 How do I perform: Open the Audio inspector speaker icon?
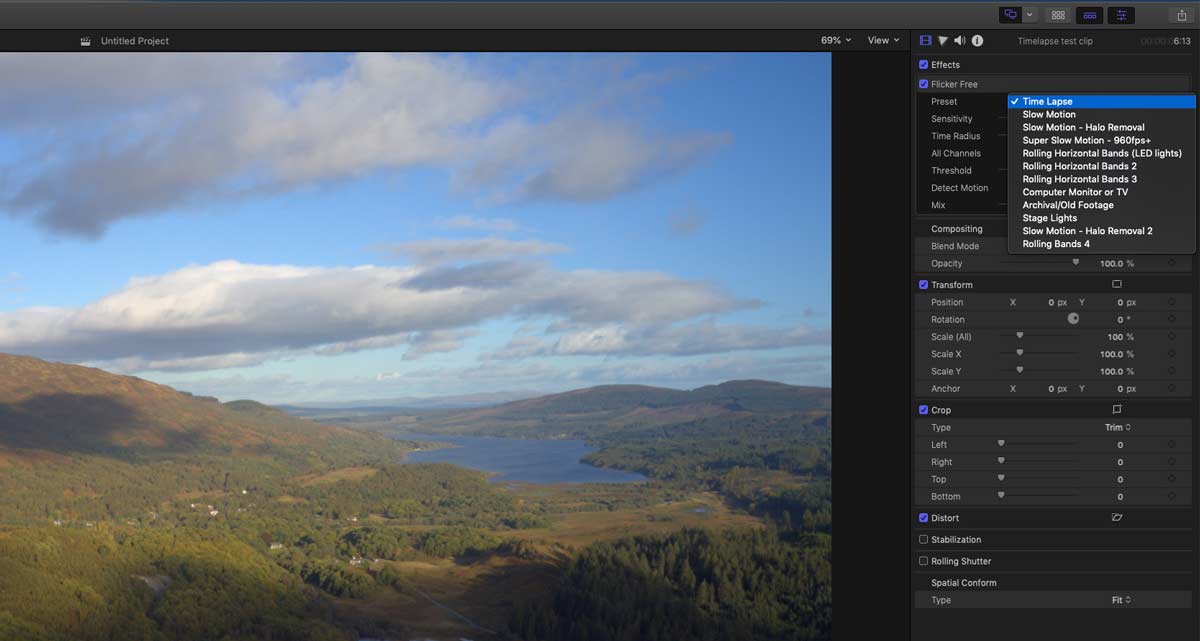point(960,41)
